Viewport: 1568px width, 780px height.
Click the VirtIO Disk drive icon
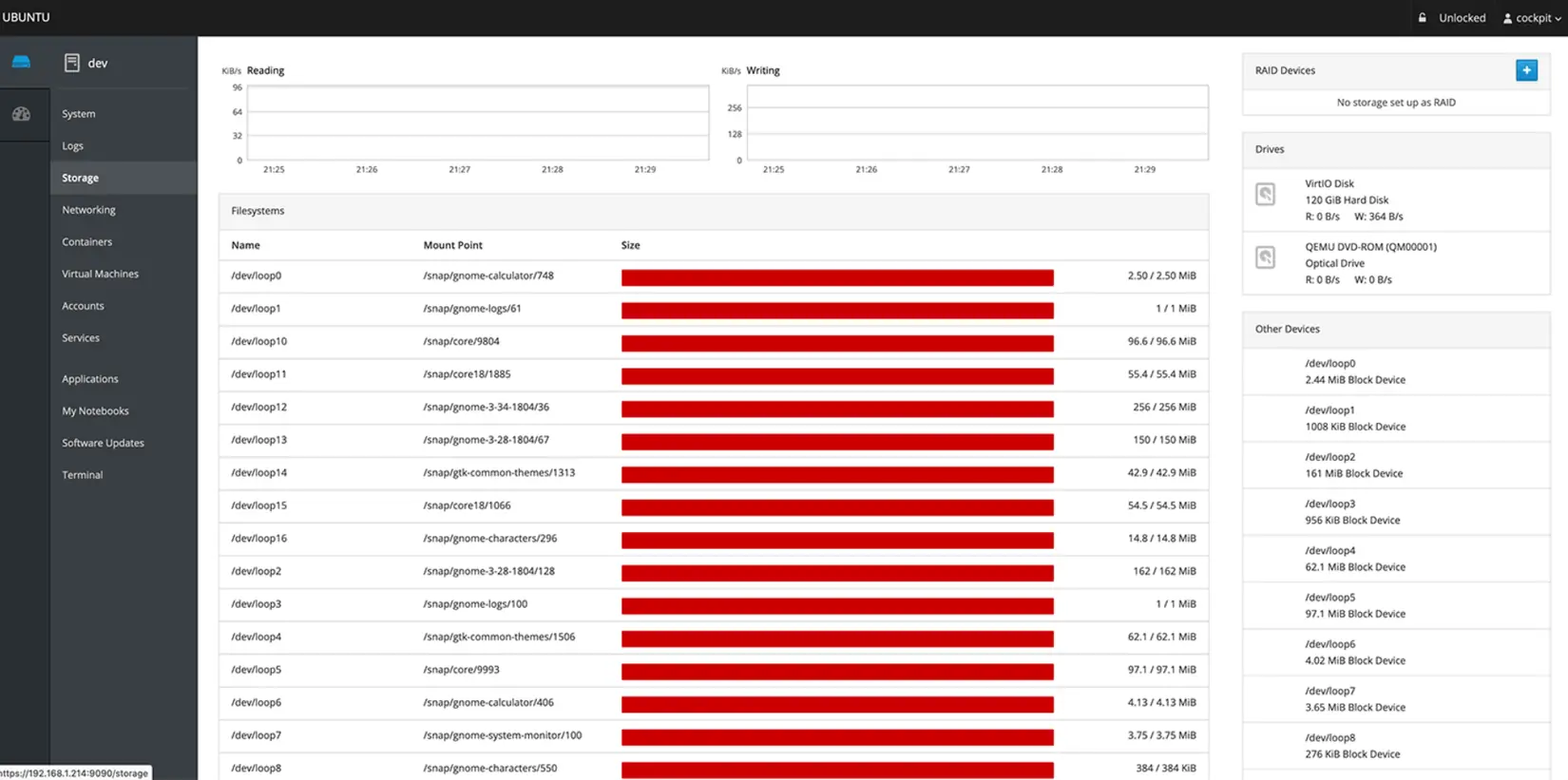[1265, 195]
